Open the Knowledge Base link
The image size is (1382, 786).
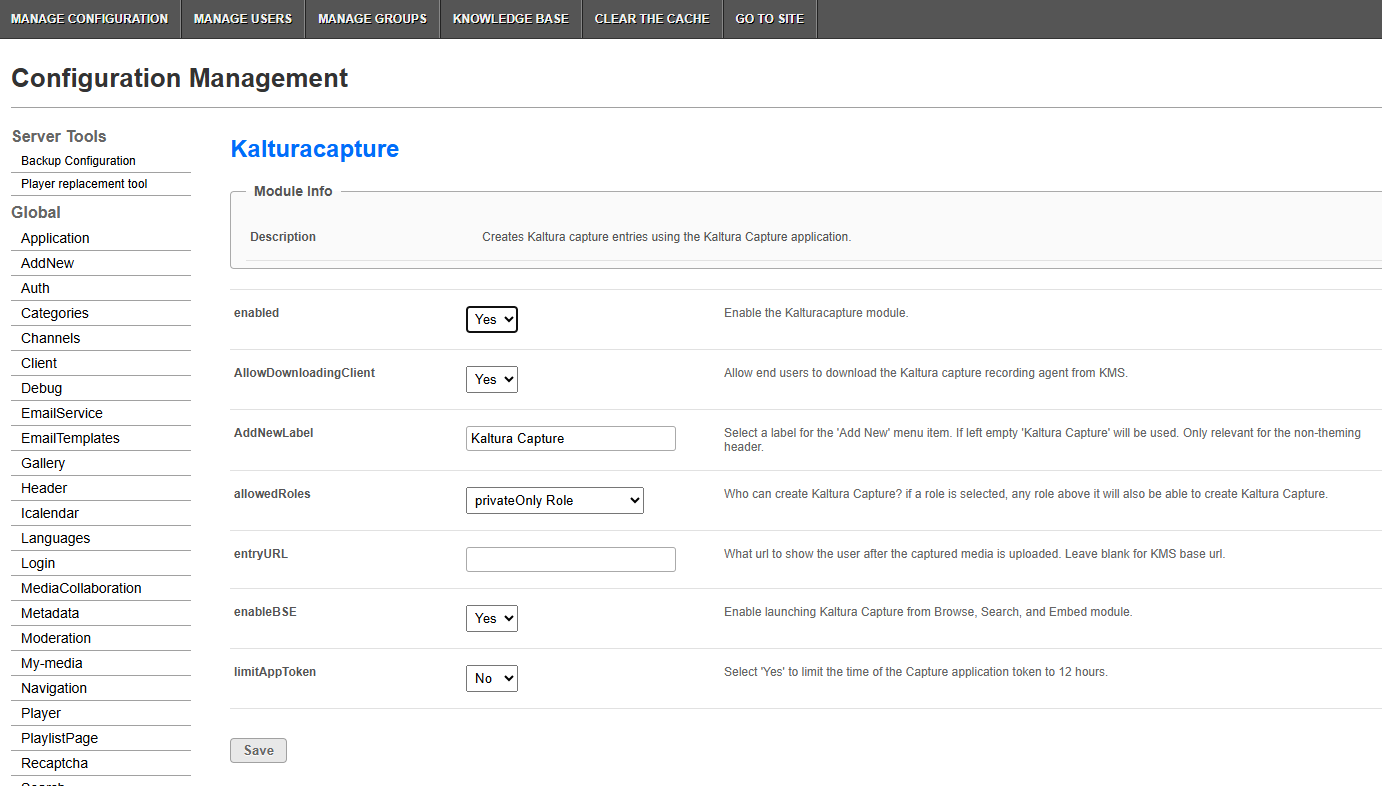coord(510,19)
